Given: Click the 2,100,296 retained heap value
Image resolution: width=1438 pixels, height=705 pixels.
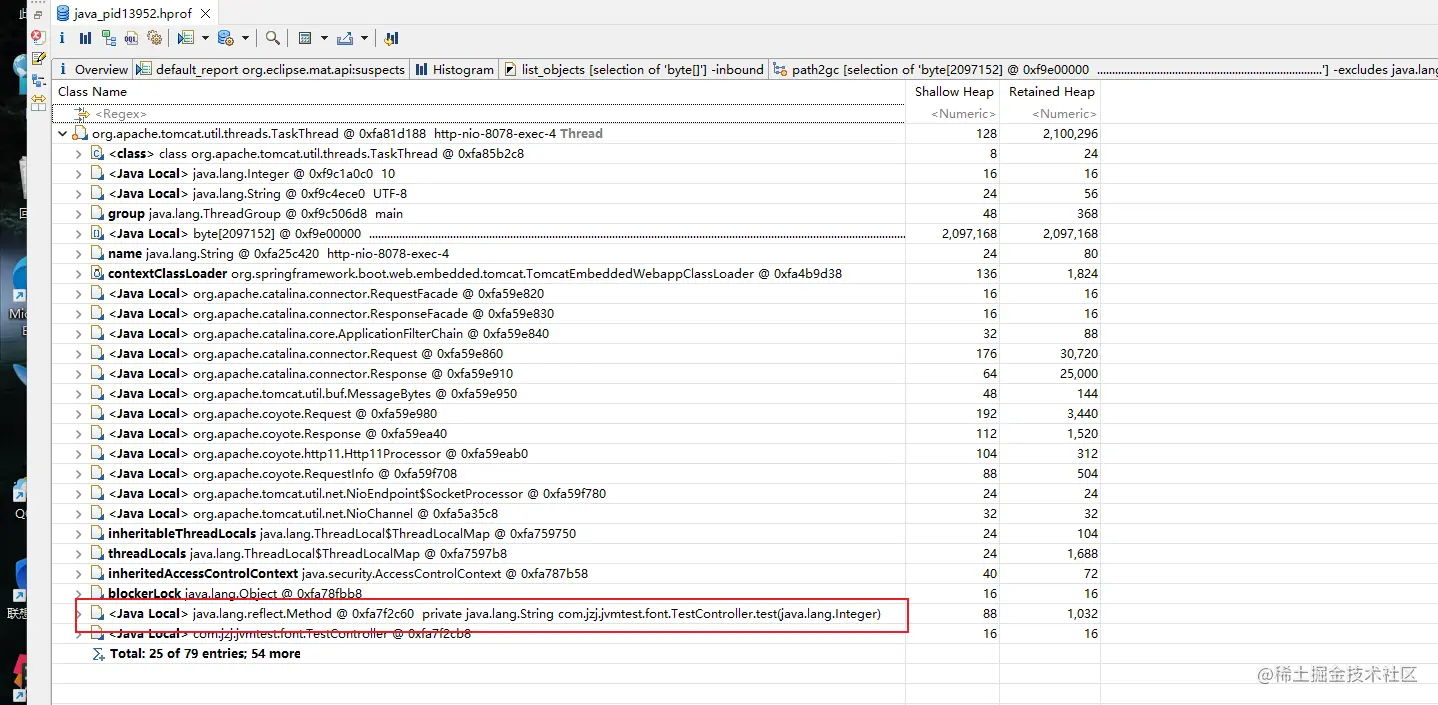Looking at the screenshot, I should (x=1069, y=133).
